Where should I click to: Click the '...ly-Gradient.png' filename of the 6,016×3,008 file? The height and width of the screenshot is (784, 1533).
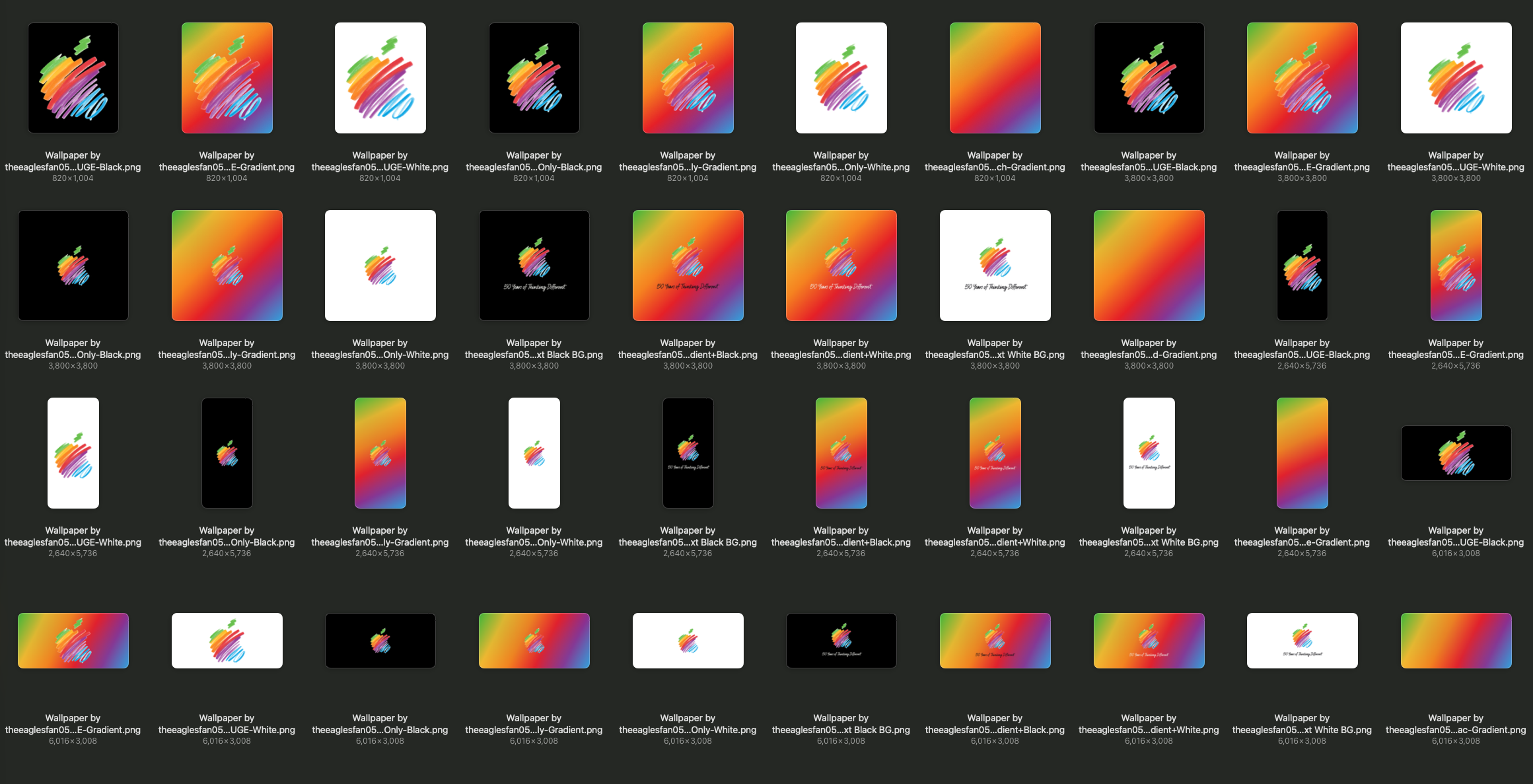coord(534,730)
